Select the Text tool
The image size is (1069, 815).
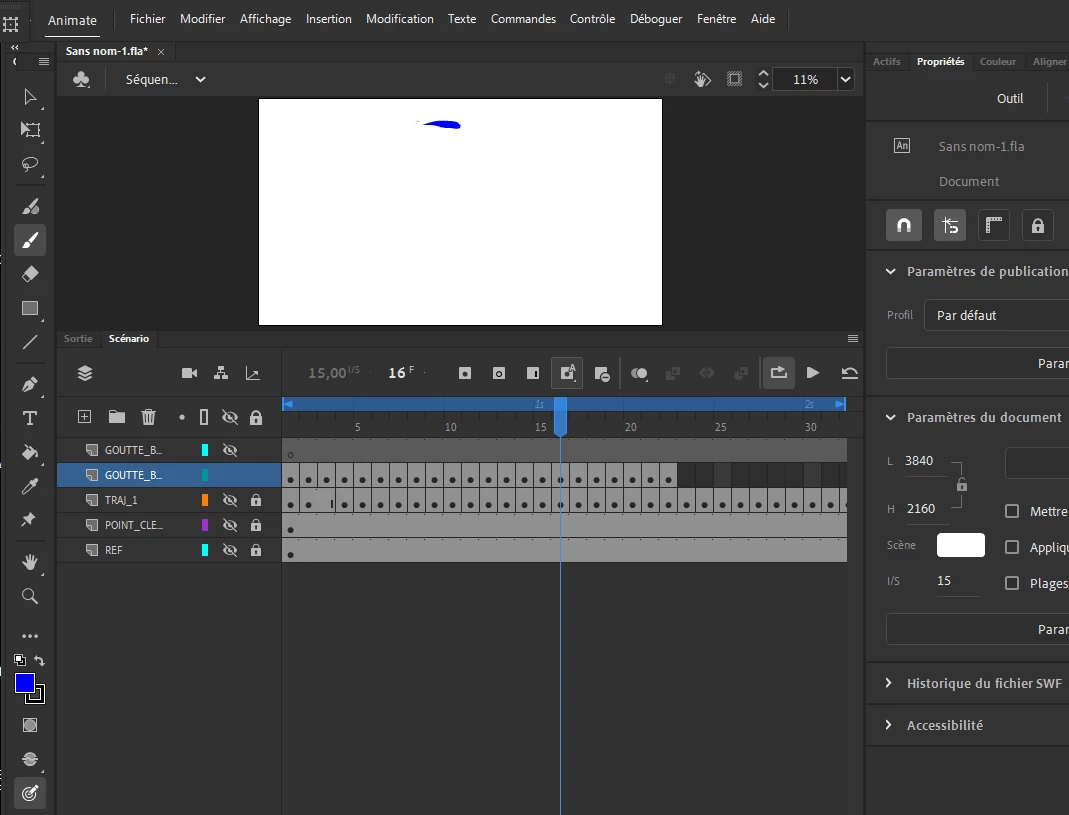[30, 418]
